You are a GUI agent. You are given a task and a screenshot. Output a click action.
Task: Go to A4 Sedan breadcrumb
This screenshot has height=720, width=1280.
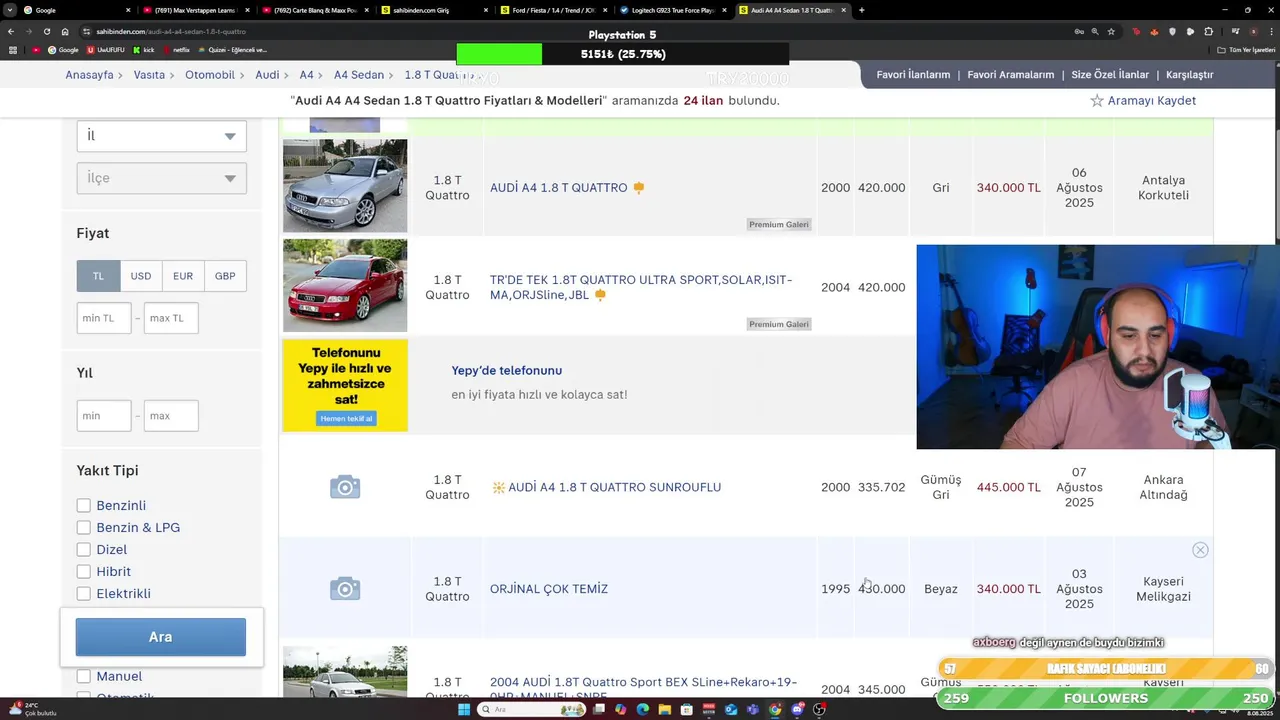(359, 75)
